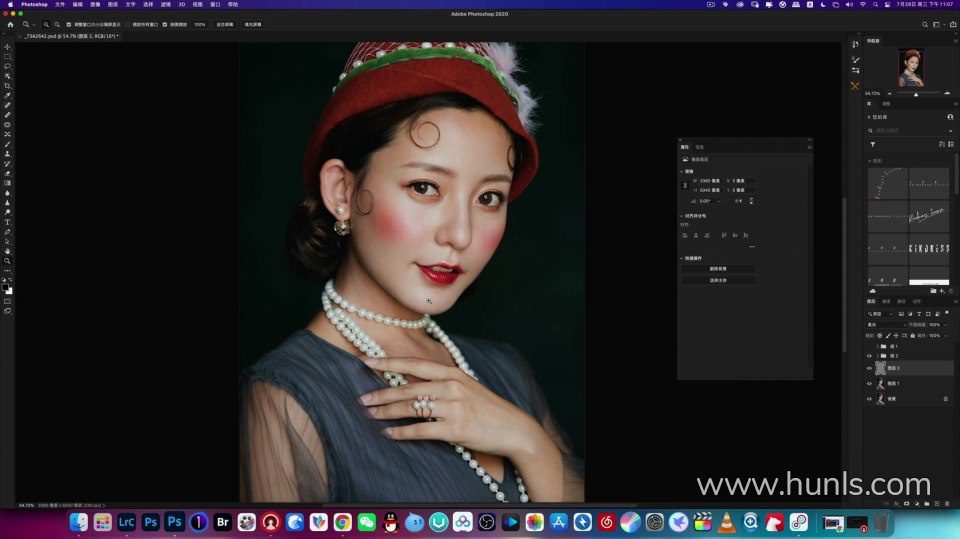Toggle visibility of 图层 1 layer
This screenshot has height=539, width=960.
(869, 383)
